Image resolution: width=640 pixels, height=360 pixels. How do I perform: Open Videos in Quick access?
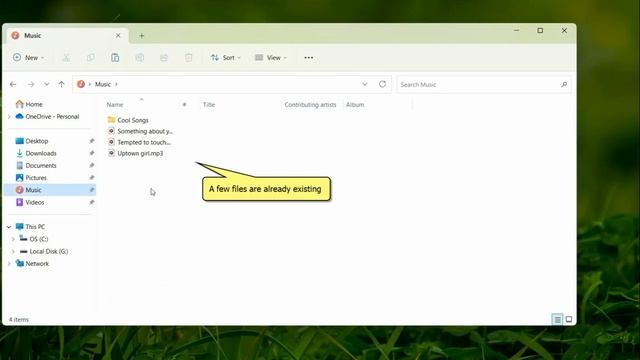point(35,202)
